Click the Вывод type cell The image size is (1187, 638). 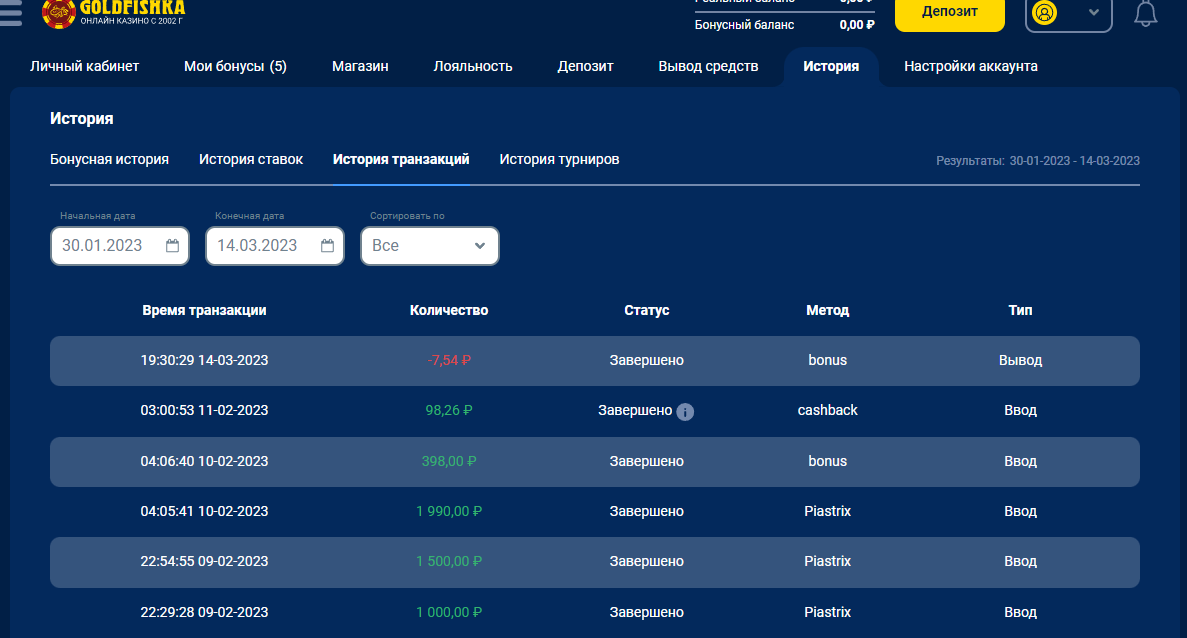pyautogui.click(x=1020, y=360)
